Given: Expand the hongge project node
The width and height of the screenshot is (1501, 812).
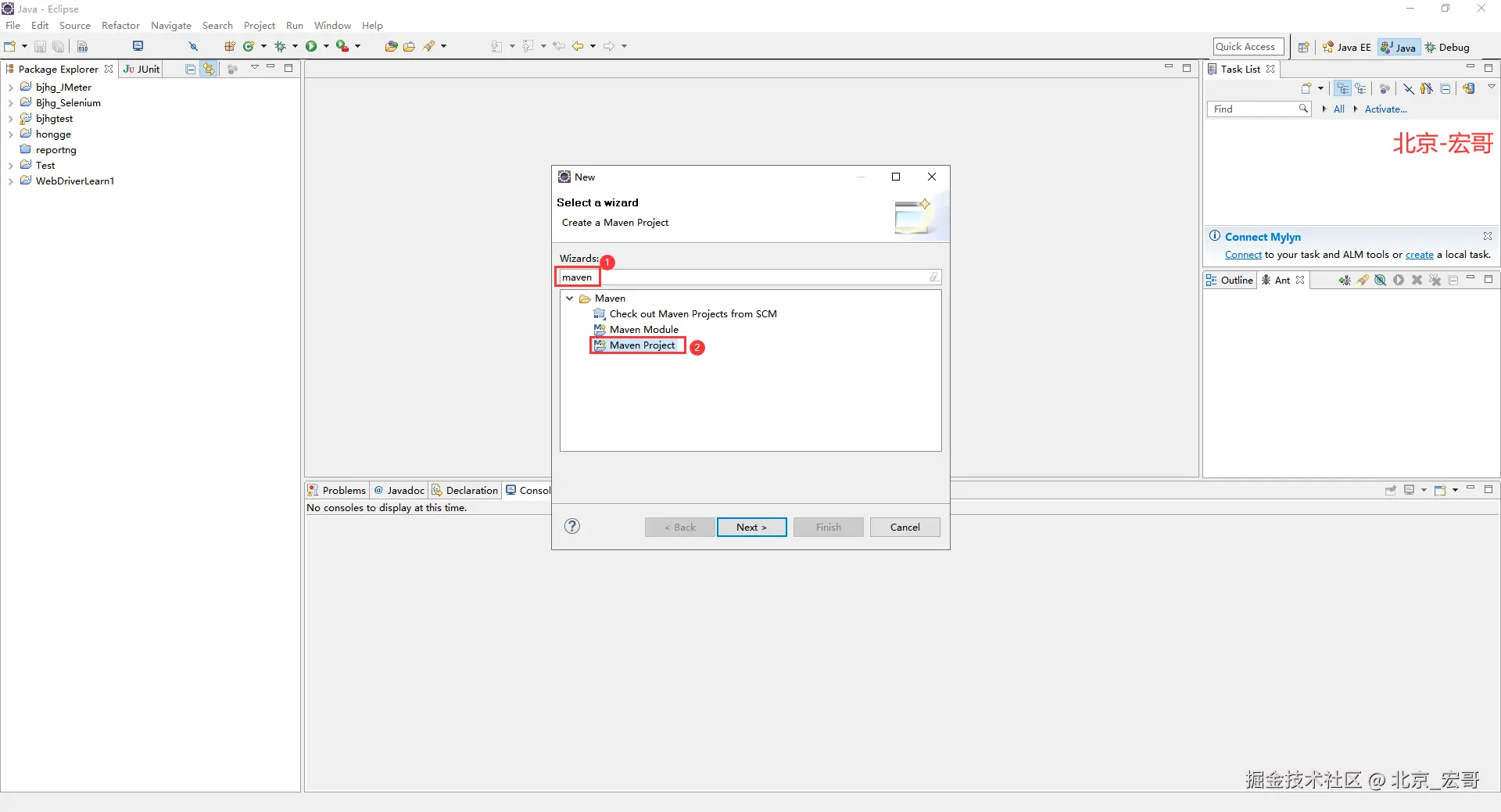Looking at the screenshot, I should tap(10, 134).
